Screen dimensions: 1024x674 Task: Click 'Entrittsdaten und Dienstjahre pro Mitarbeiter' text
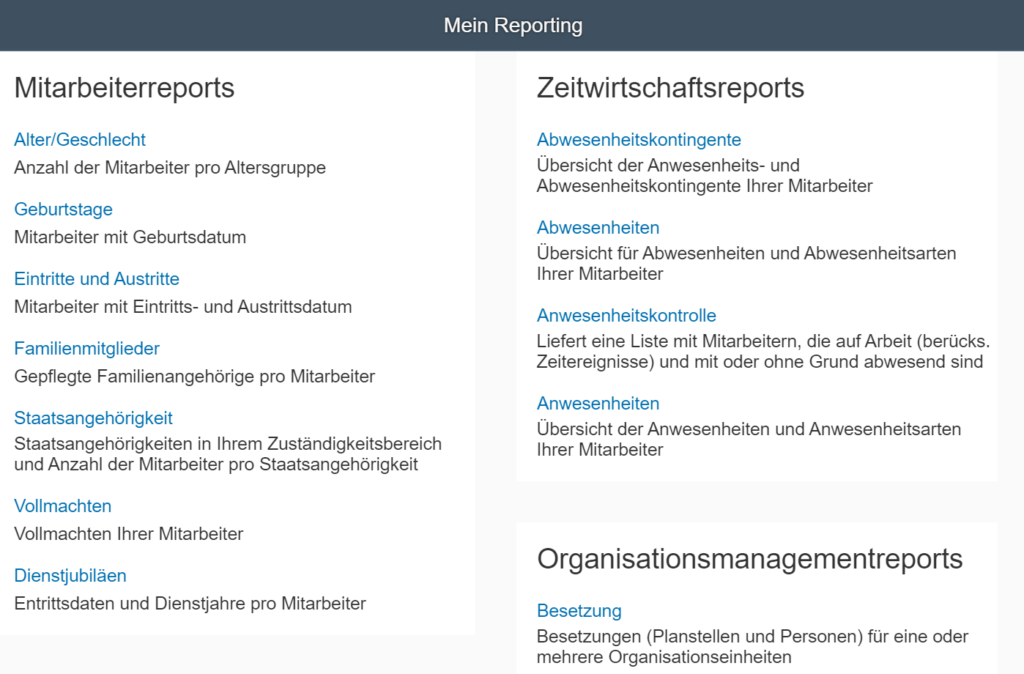pos(190,603)
